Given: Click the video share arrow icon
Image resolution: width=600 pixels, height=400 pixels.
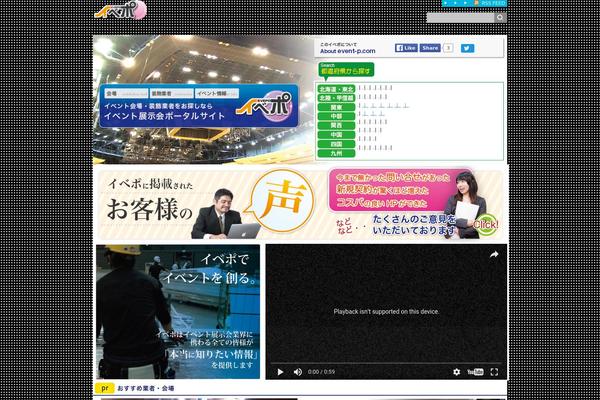Looking at the screenshot, I should pos(494,255).
